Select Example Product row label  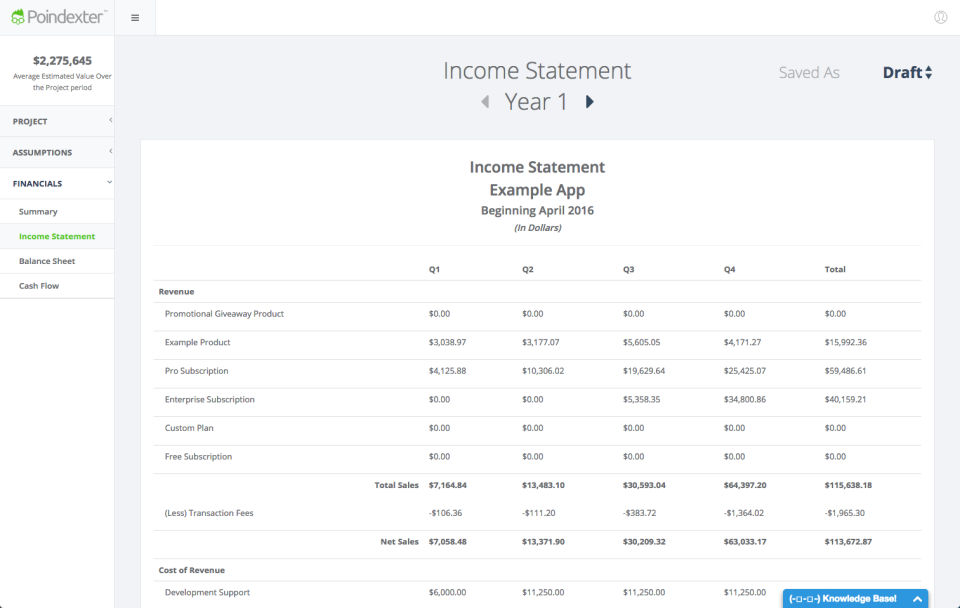[197, 342]
